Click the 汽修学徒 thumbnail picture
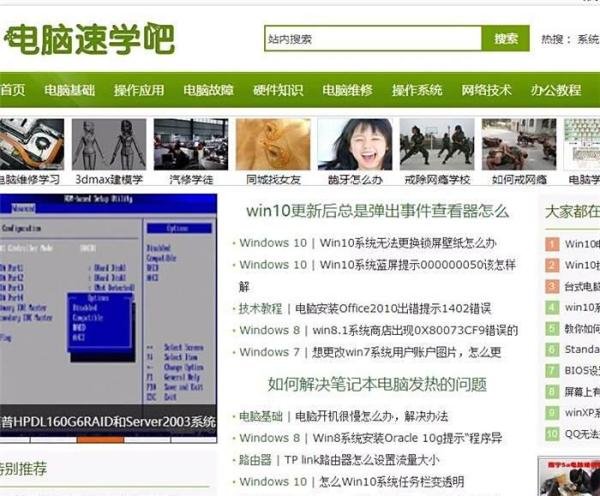Screen dimensions: 600x496 pyautogui.click(x=191, y=144)
